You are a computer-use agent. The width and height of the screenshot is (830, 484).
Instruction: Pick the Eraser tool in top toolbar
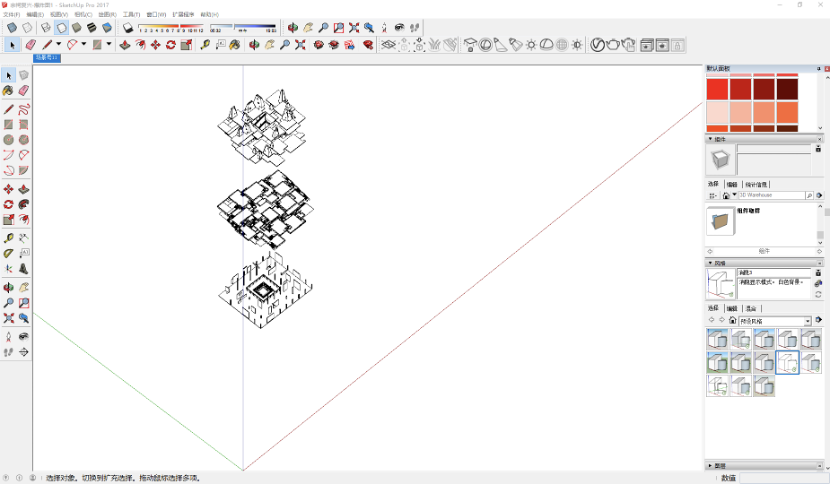[31, 45]
